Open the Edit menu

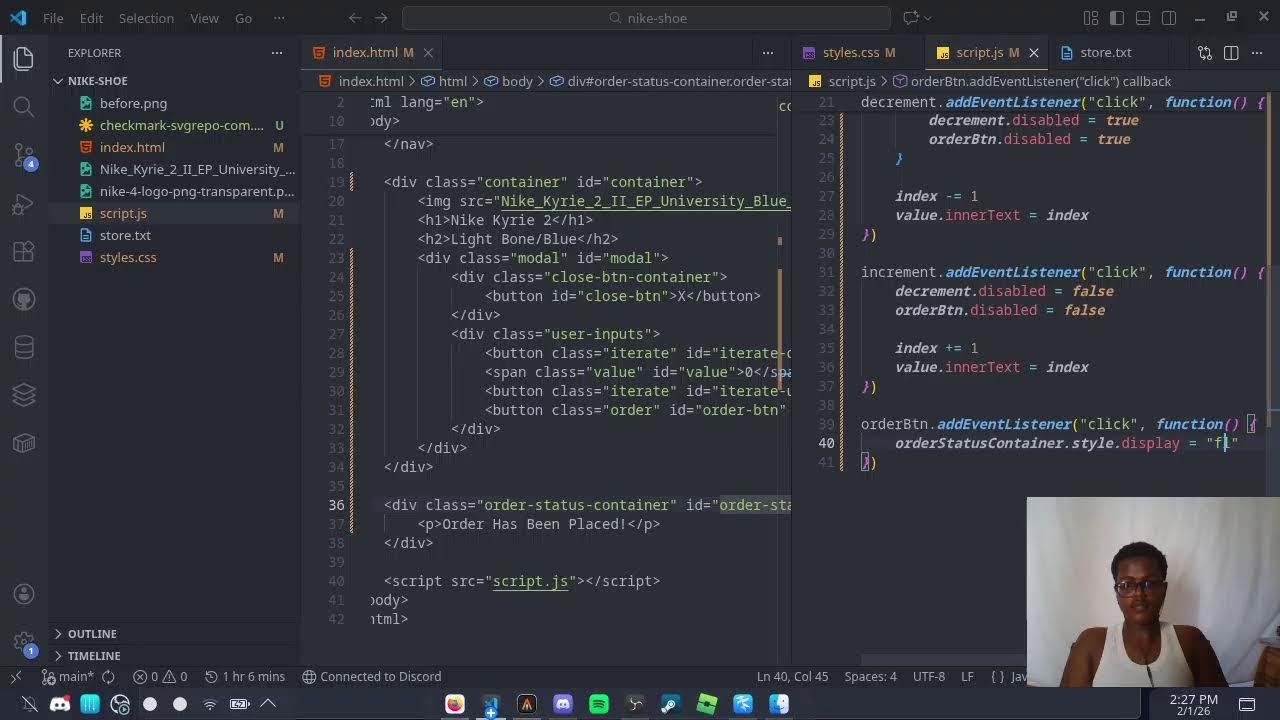[x=91, y=18]
